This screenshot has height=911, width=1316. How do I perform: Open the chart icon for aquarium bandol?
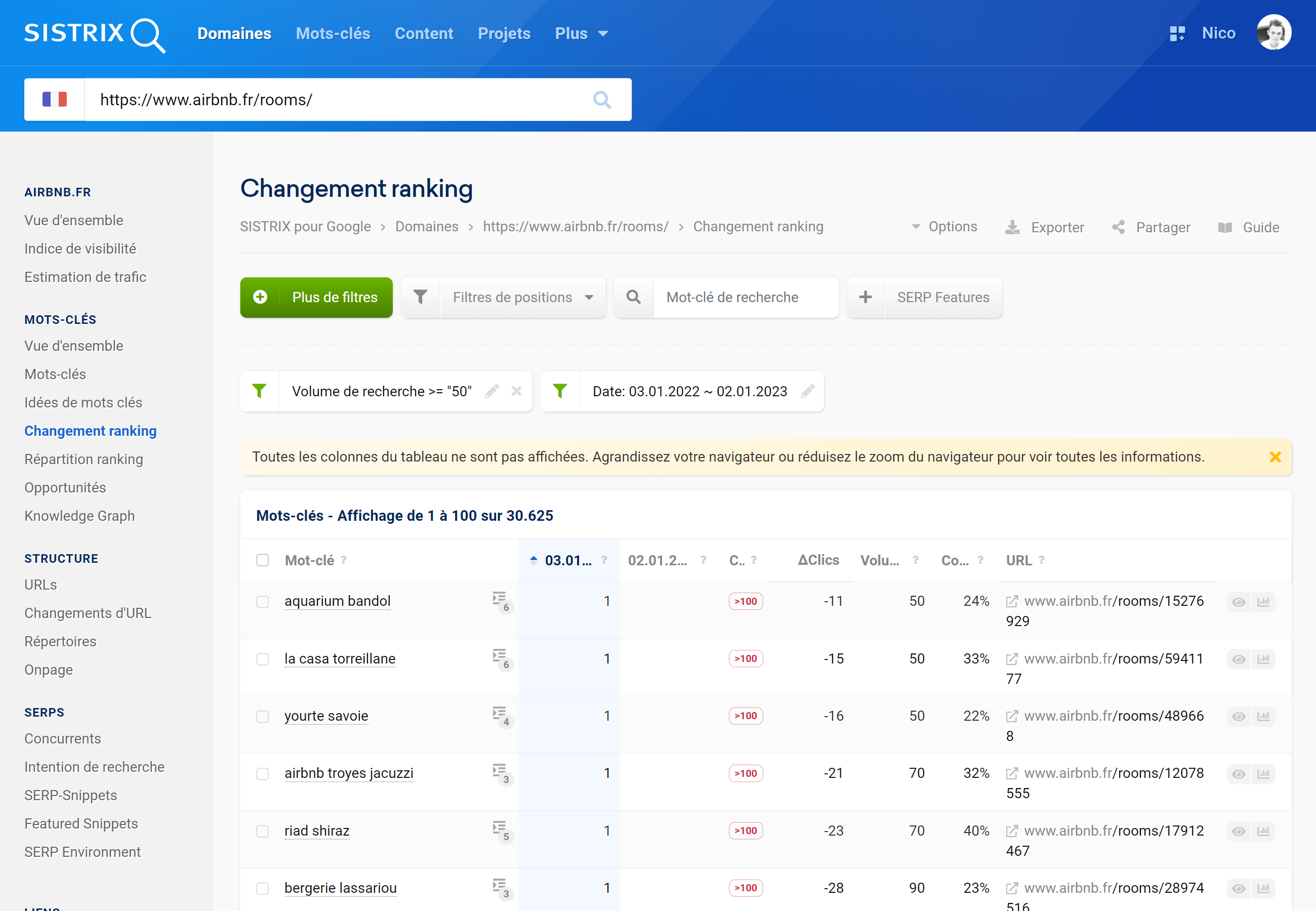pos(1263,602)
